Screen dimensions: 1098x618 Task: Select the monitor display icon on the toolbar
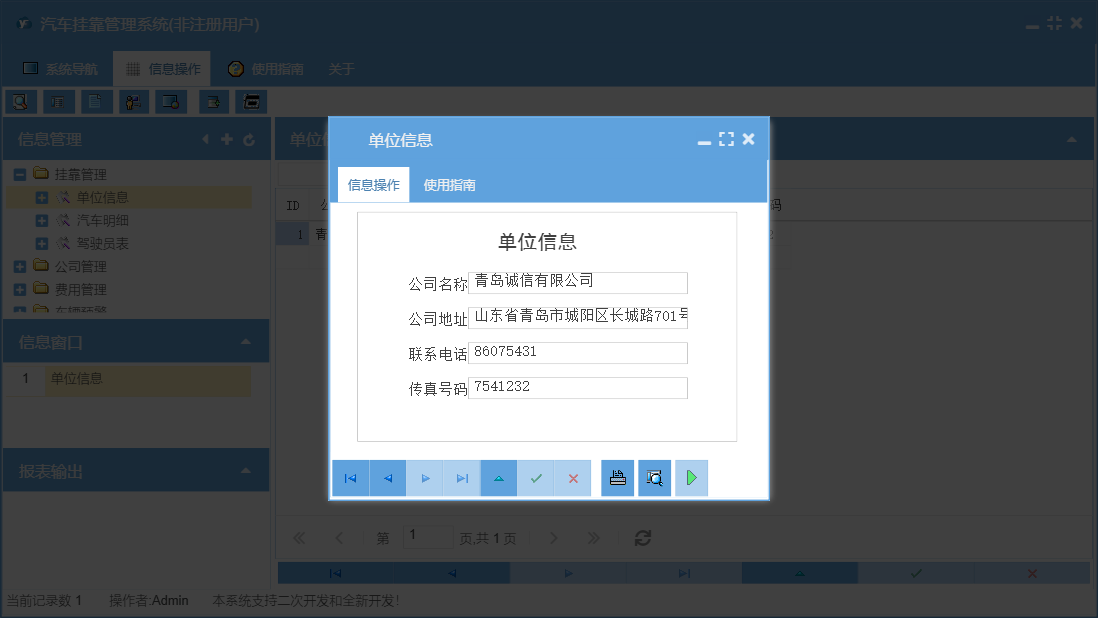[173, 101]
